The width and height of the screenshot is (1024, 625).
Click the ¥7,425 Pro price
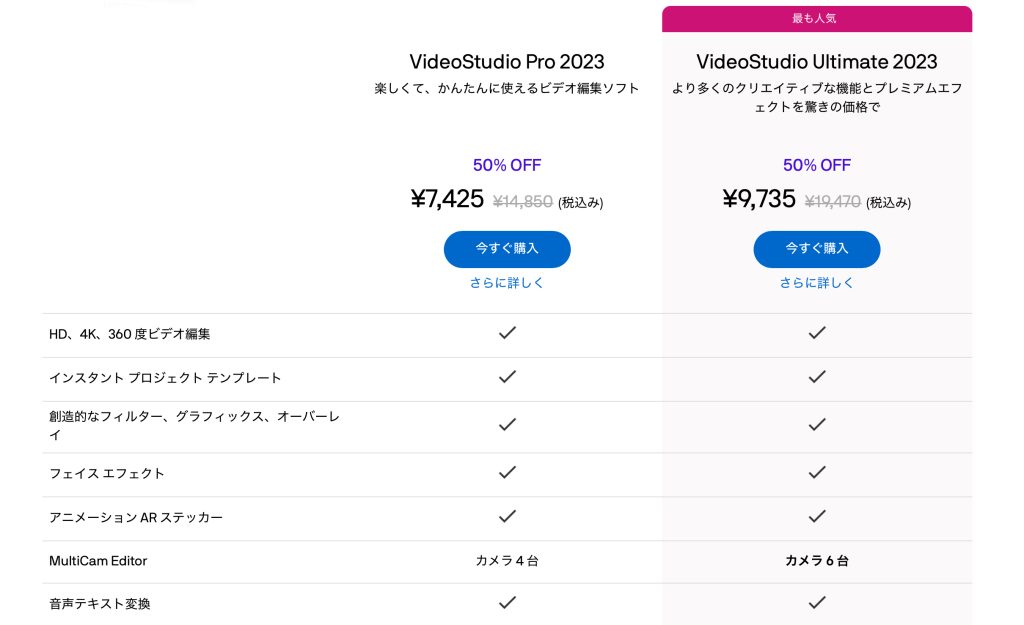(448, 199)
